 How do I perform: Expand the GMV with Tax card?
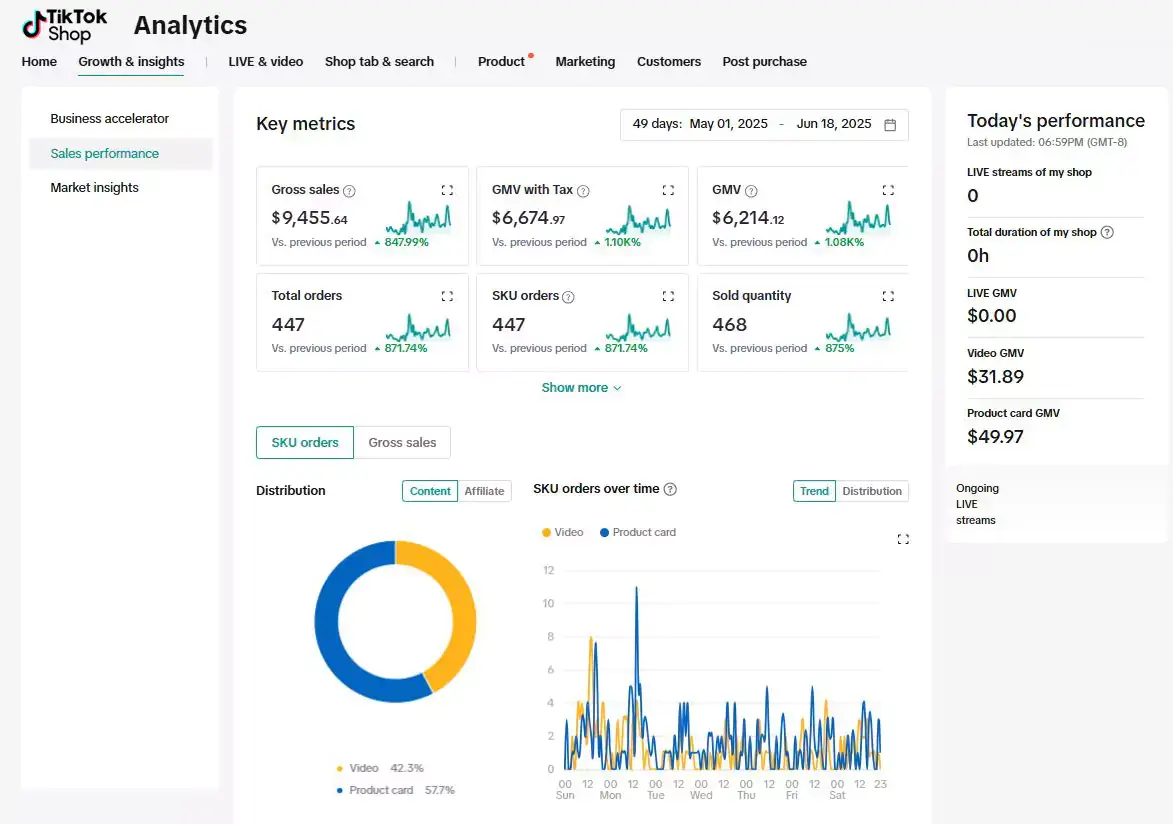668,190
